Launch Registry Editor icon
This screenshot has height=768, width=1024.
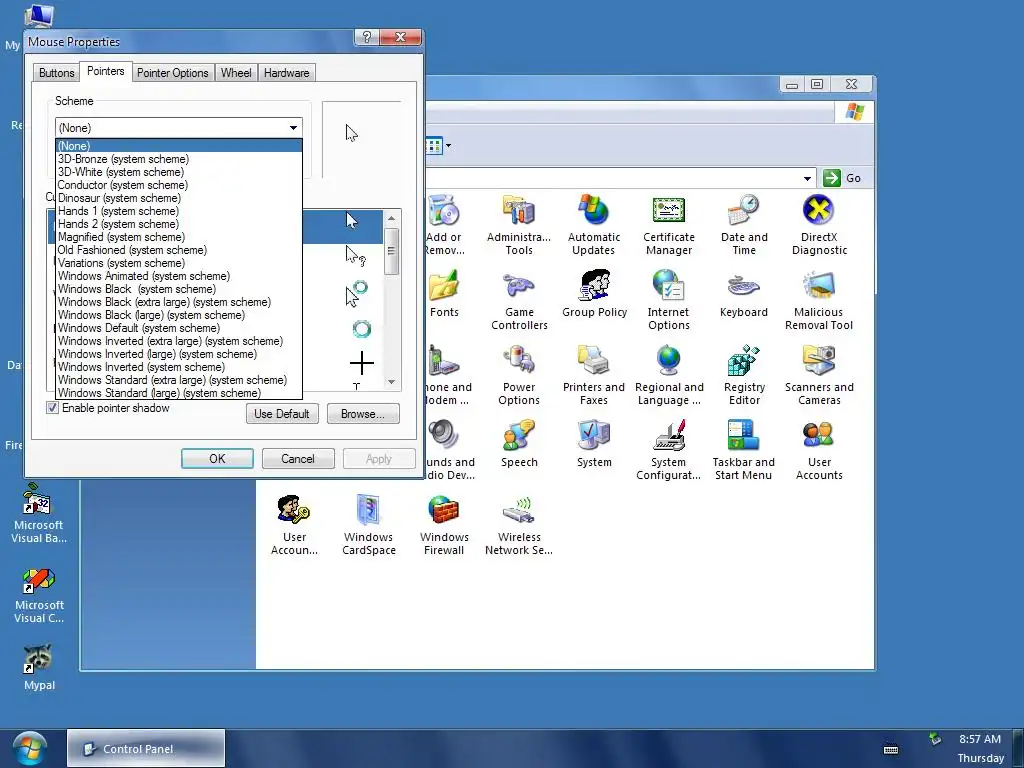coord(744,375)
